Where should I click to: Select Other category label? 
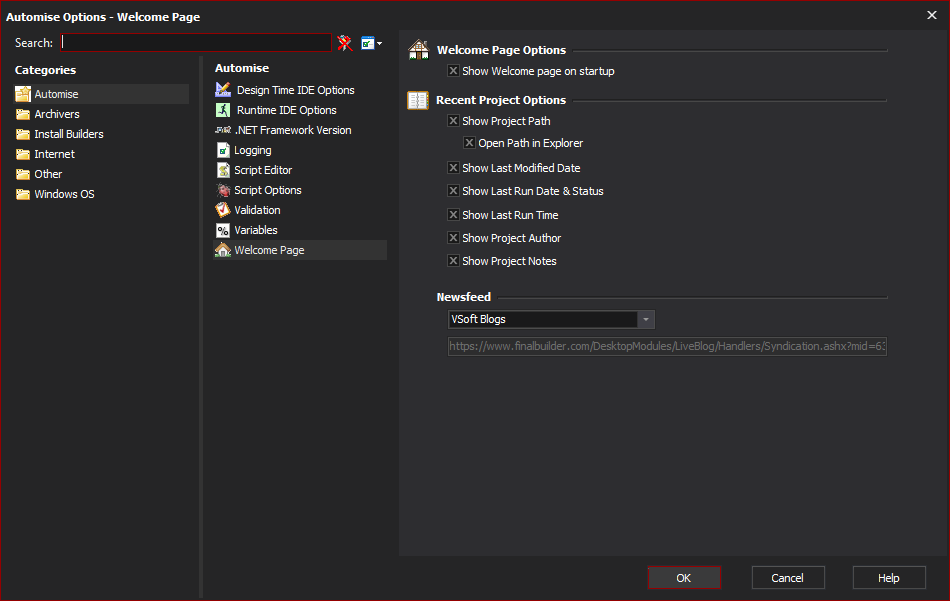click(x=48, y=174)
